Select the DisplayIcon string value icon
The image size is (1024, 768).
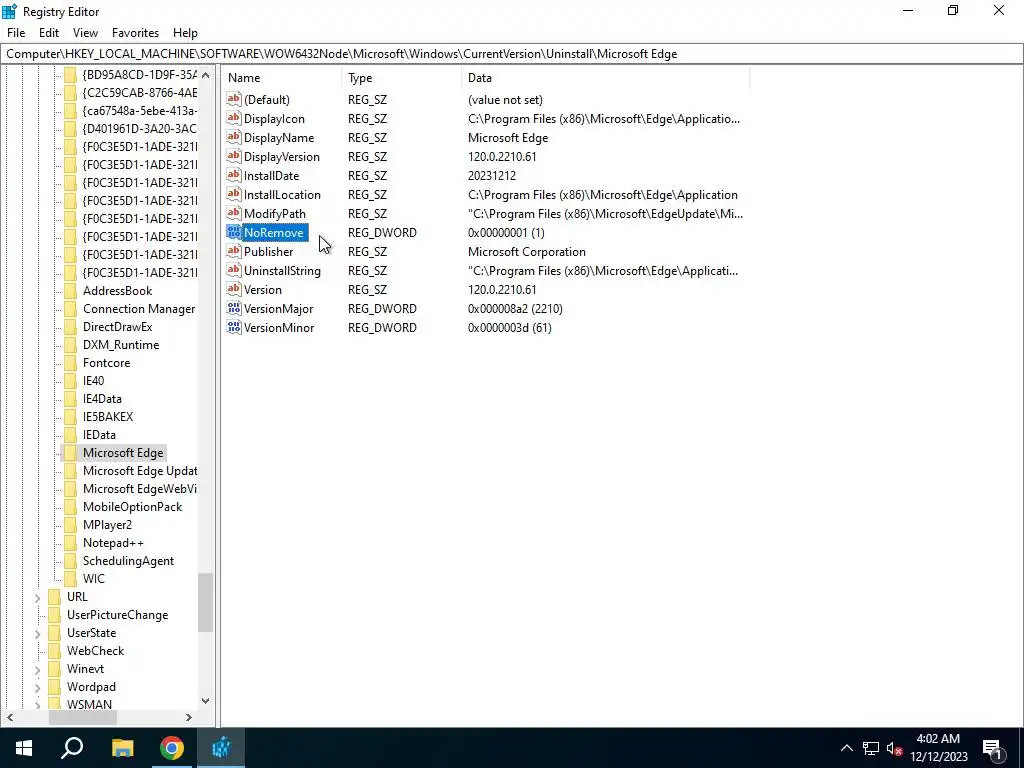coord(234,118)
